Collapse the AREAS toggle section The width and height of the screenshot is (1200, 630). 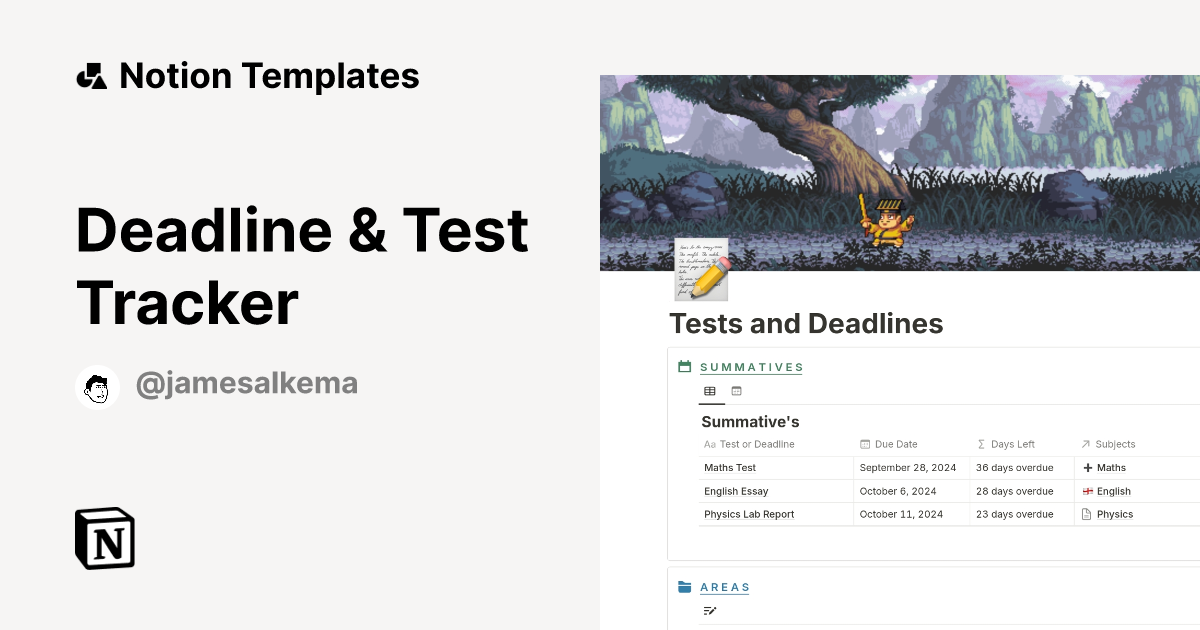coord(725,587)
